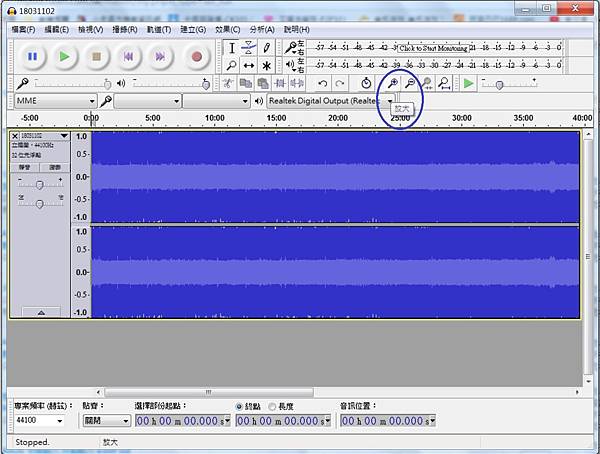Select the 終點 (End) radio button

[239, 406]
